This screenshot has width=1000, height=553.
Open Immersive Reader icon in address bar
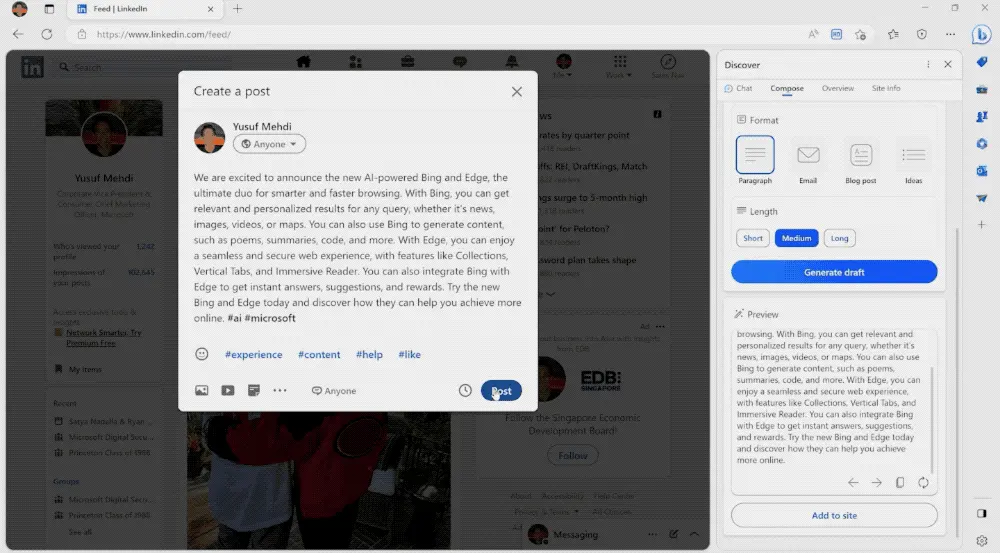click(836, 34)
